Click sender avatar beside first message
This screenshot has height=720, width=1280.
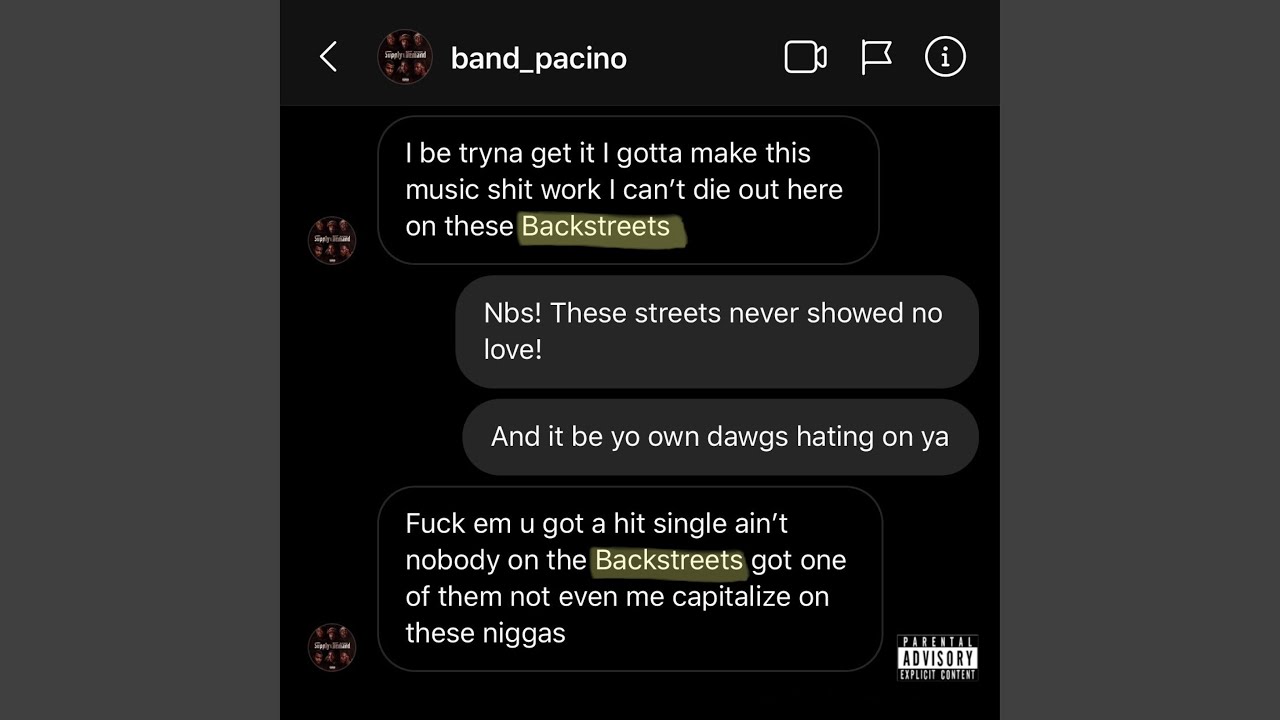coord(332,240)
